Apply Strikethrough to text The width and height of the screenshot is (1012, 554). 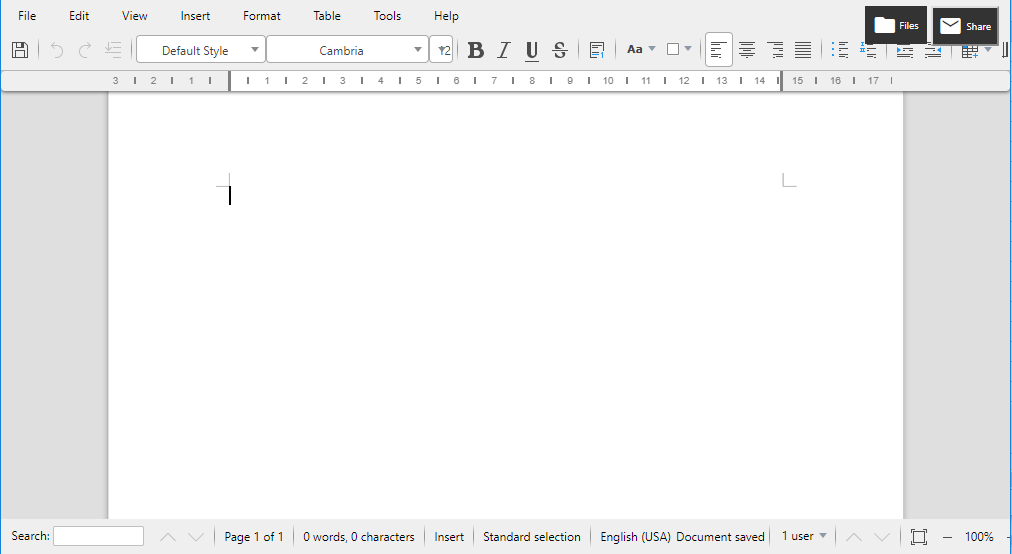click(560, 50)
